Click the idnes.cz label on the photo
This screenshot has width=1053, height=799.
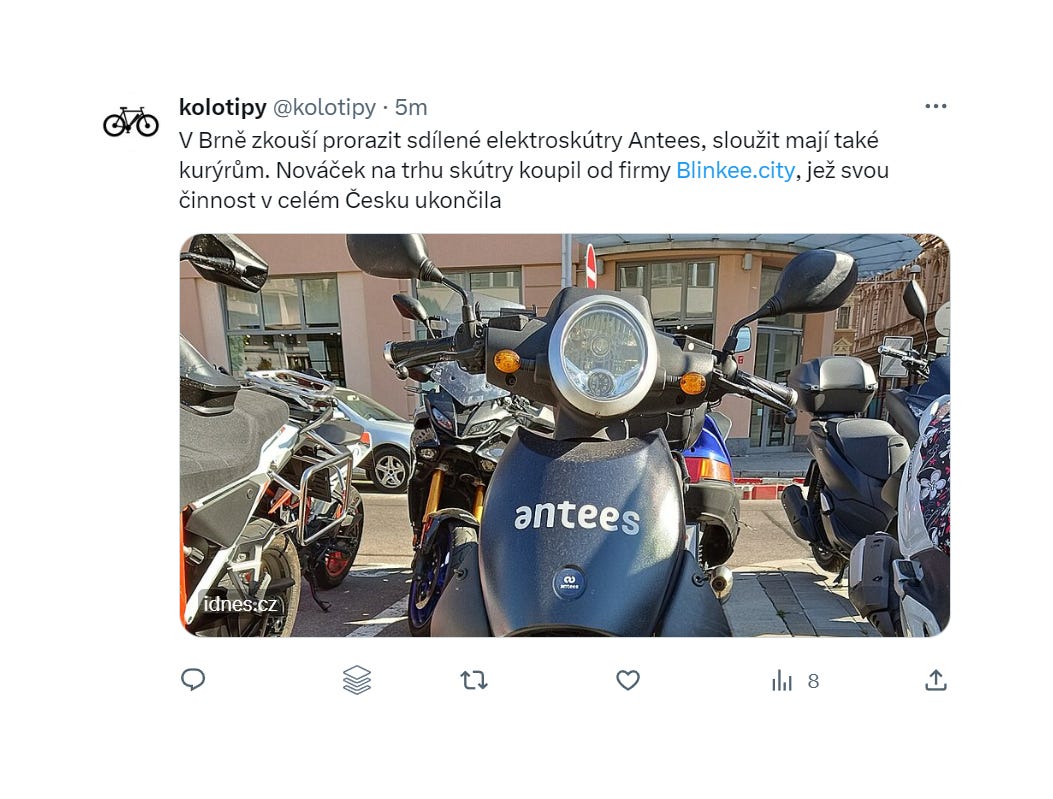(240, 604)
